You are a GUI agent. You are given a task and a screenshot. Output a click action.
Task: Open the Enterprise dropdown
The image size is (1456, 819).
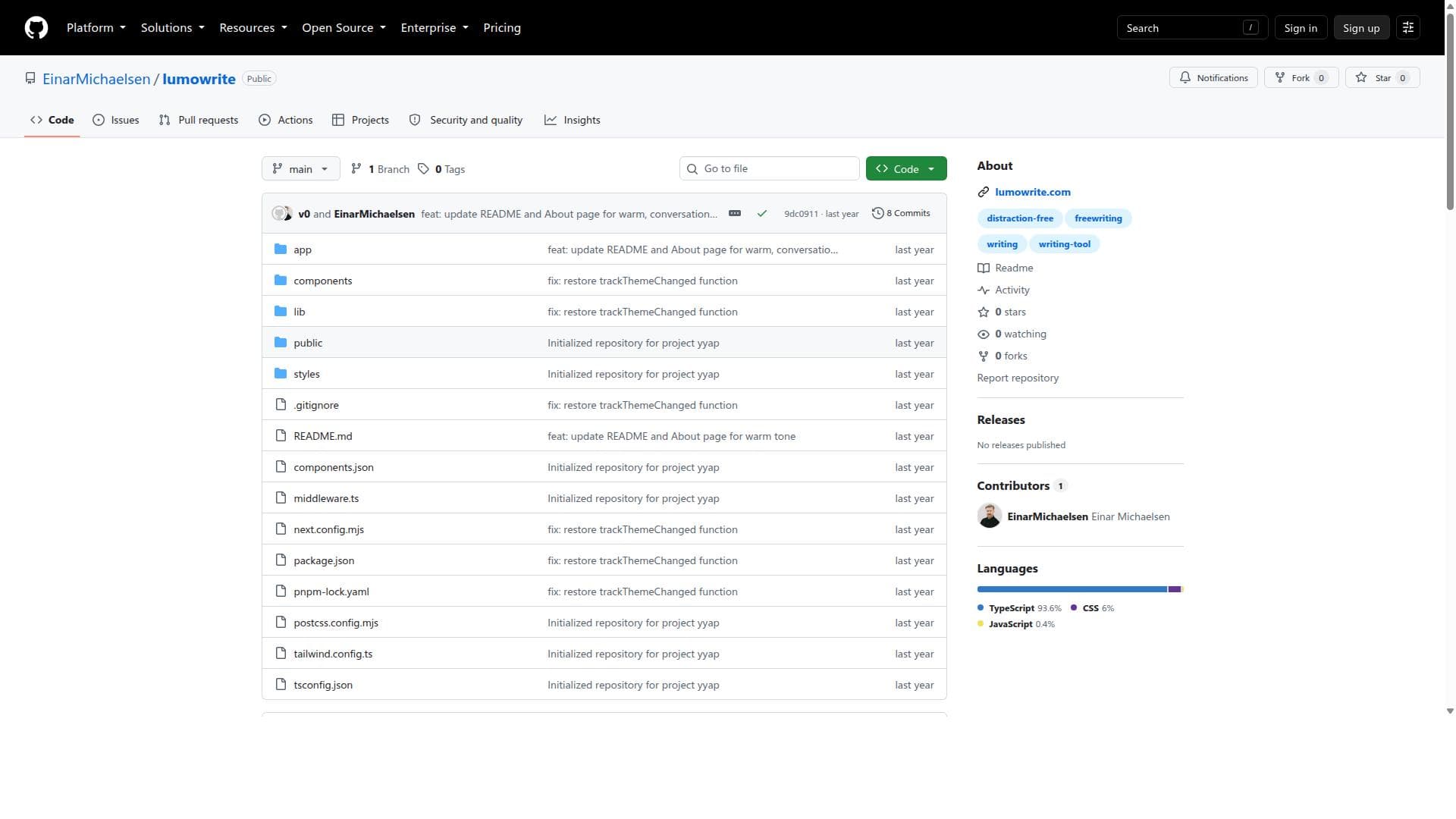pos(435,28)
